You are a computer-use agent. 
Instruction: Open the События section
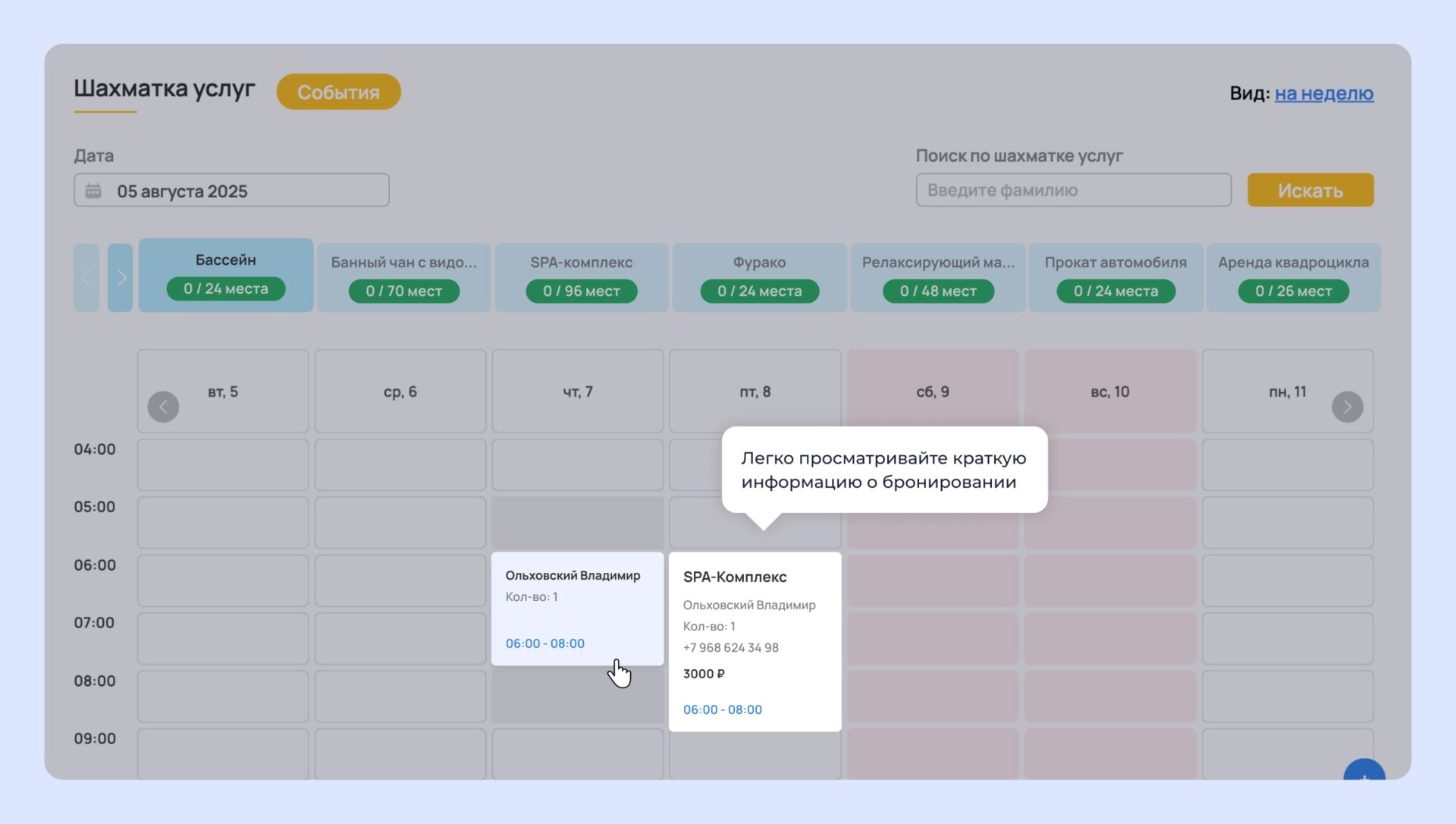click(x=338, y=92)
